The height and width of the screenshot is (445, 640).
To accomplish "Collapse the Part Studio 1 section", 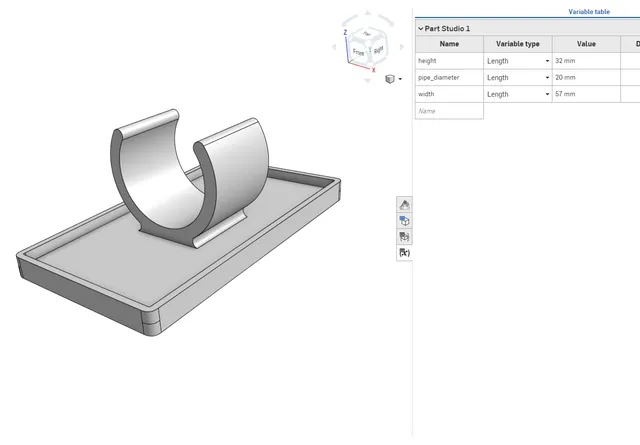I will 420,29.
